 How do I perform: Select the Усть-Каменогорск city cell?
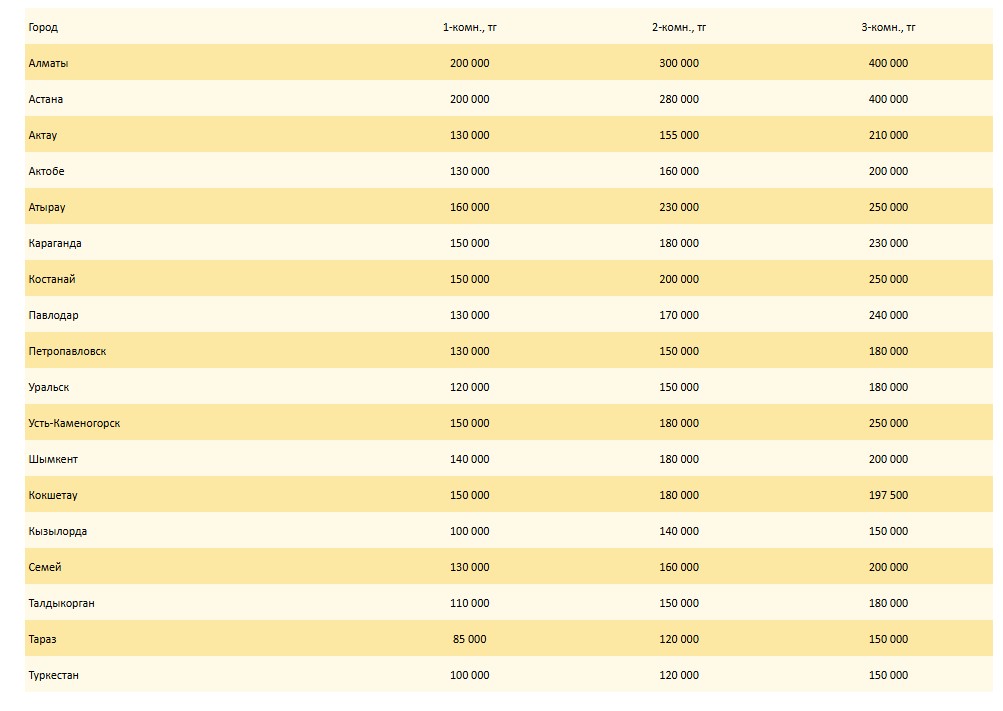tap(74, 423)
